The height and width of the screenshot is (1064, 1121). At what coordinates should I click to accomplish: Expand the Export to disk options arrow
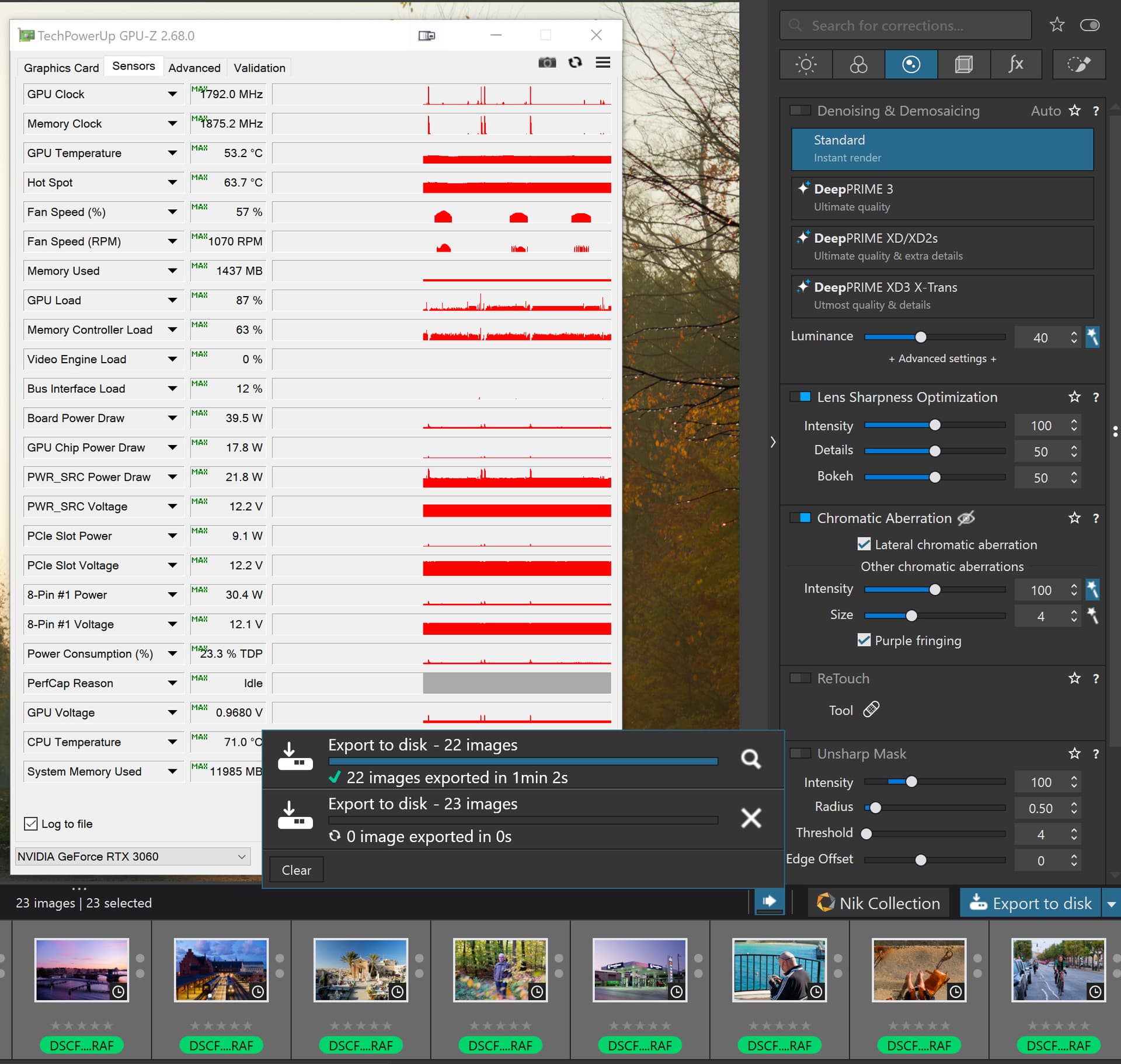pos(1111,903)
